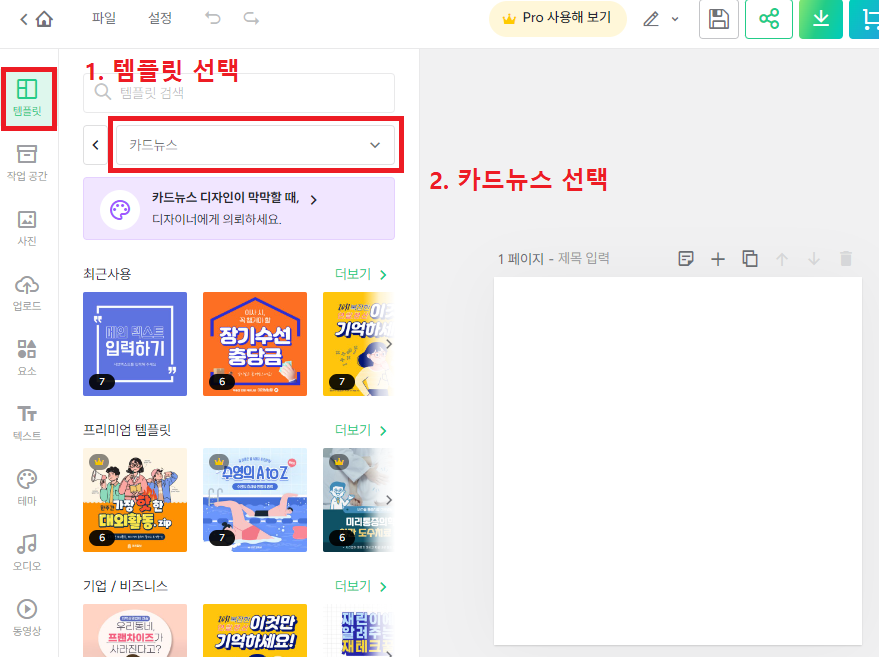The width and height of the screenshot is (879, 657).
Task: Open the 동영상 sidebar panel
Action: point(27,617)
